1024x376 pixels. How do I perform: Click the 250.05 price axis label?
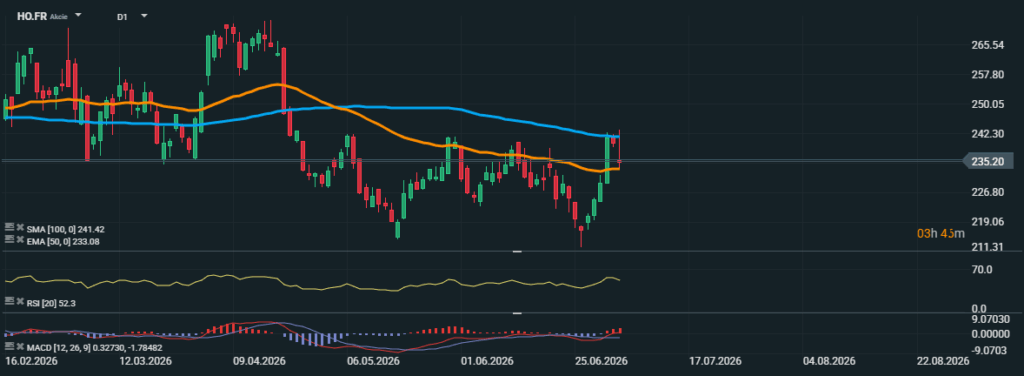988,104
